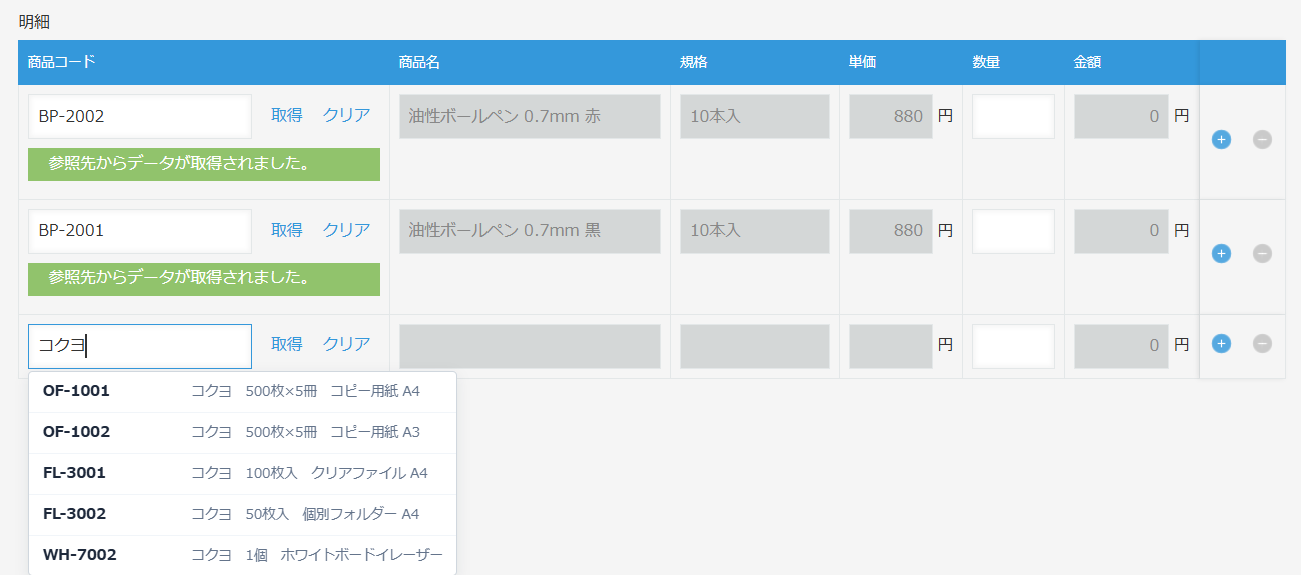Click amount field in BP-2001 row
Image resolution: width=1301 pixels, height=575 pixels.
(x=1121, y=231)
